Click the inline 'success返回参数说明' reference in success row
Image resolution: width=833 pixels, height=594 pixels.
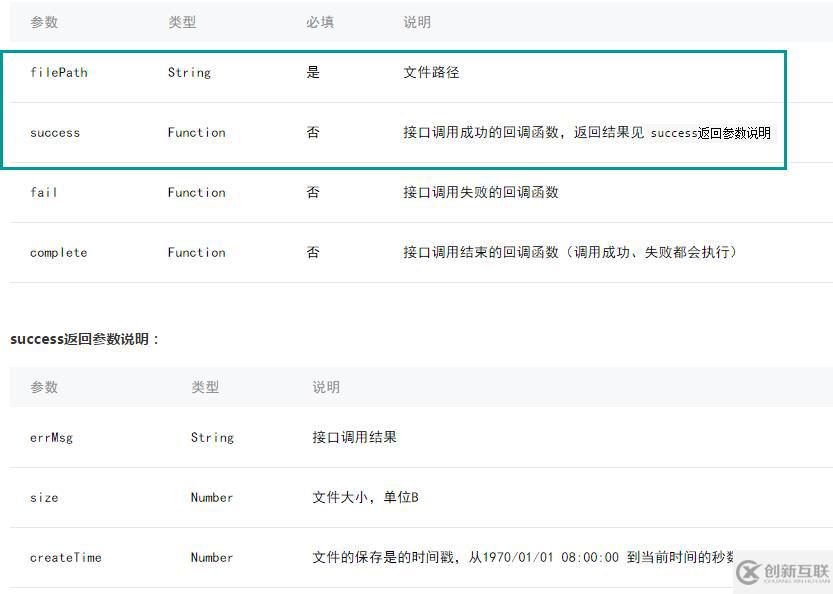point(711,133)
